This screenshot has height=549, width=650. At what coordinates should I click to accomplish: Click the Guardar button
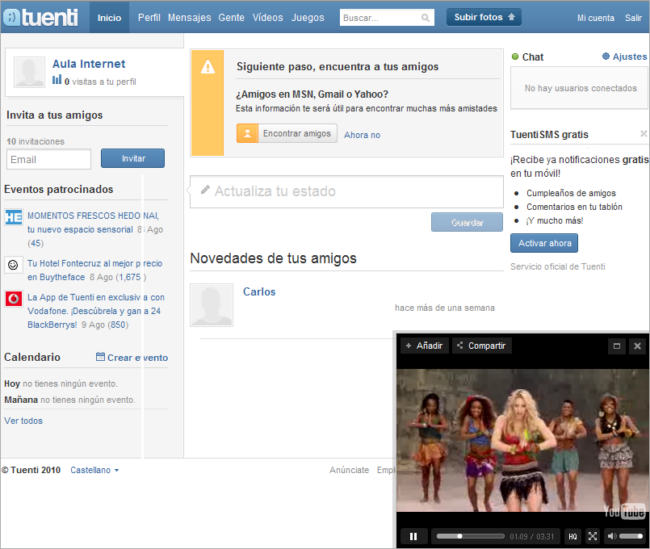(x=467, y=223)
